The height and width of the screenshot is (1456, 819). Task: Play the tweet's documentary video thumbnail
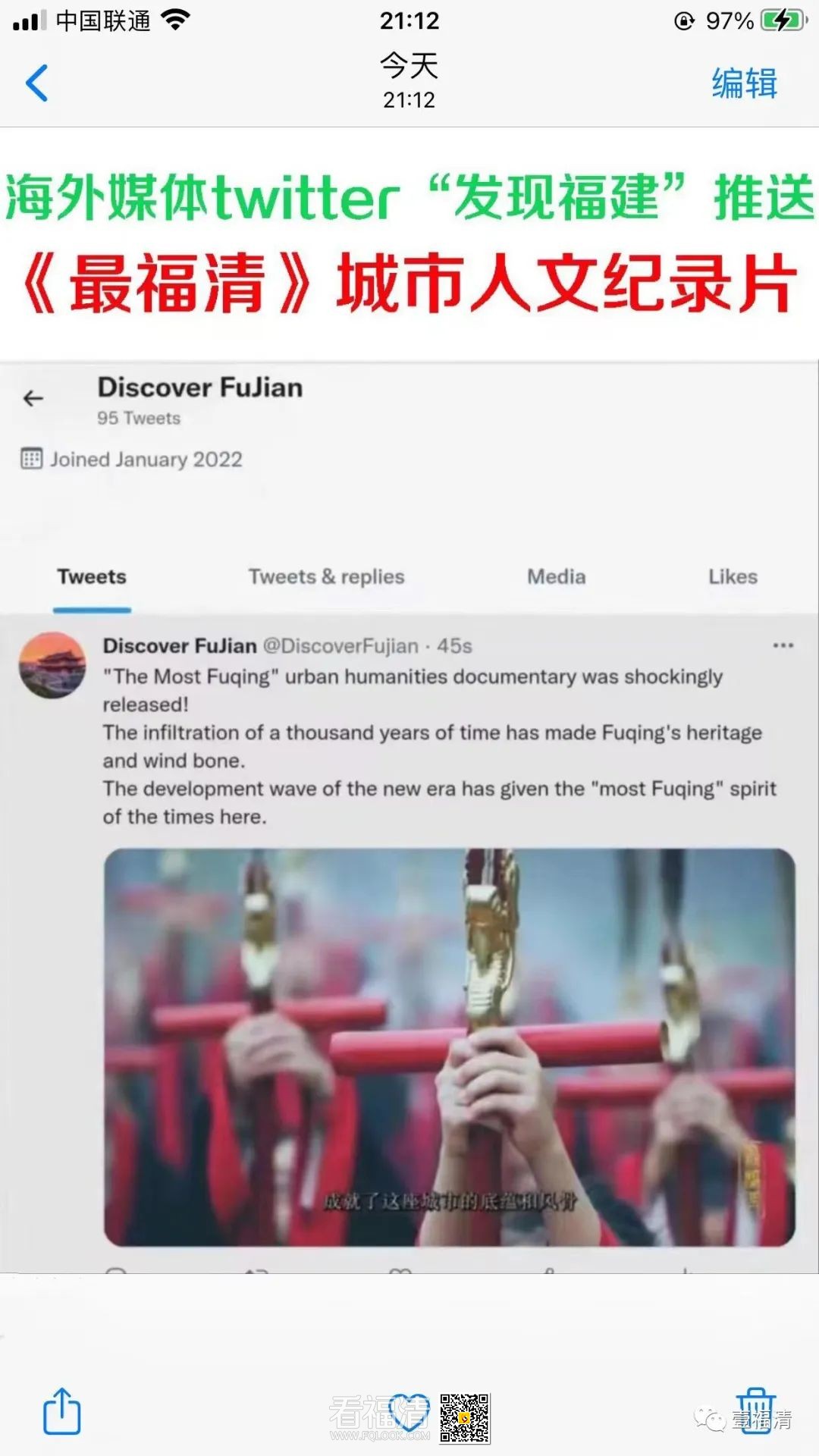[450, 1047]
